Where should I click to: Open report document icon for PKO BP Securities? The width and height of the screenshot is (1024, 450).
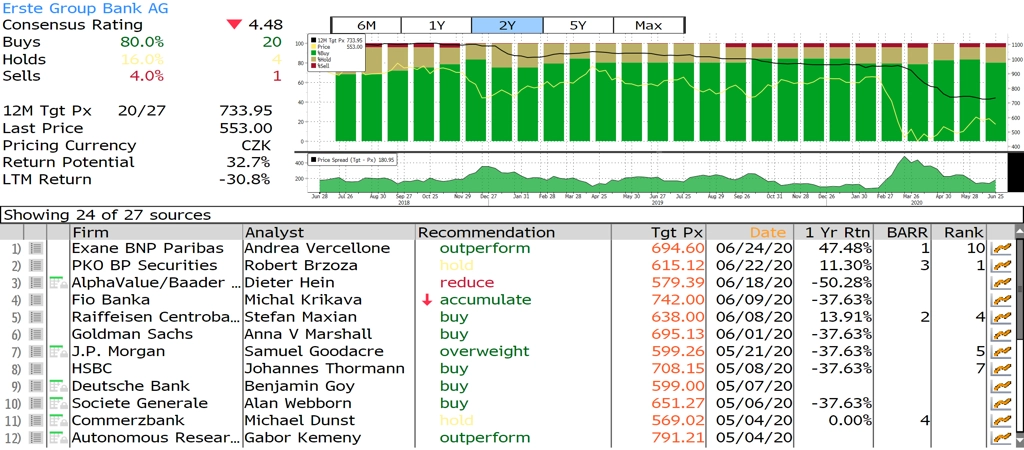(x=35, y=266)
